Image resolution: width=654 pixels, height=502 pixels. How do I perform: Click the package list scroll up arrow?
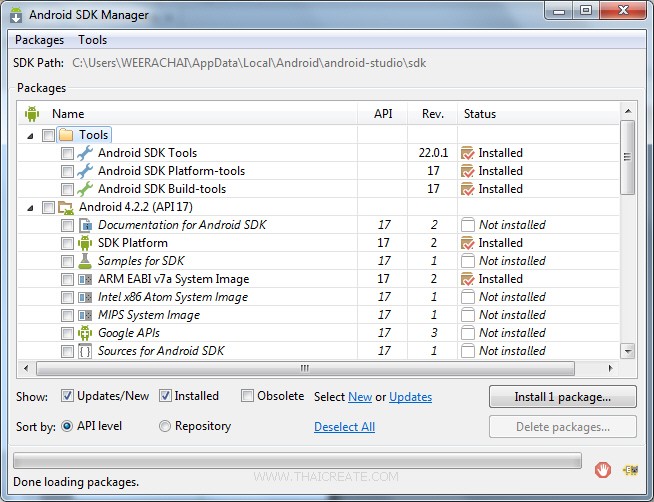coord(628,111)
